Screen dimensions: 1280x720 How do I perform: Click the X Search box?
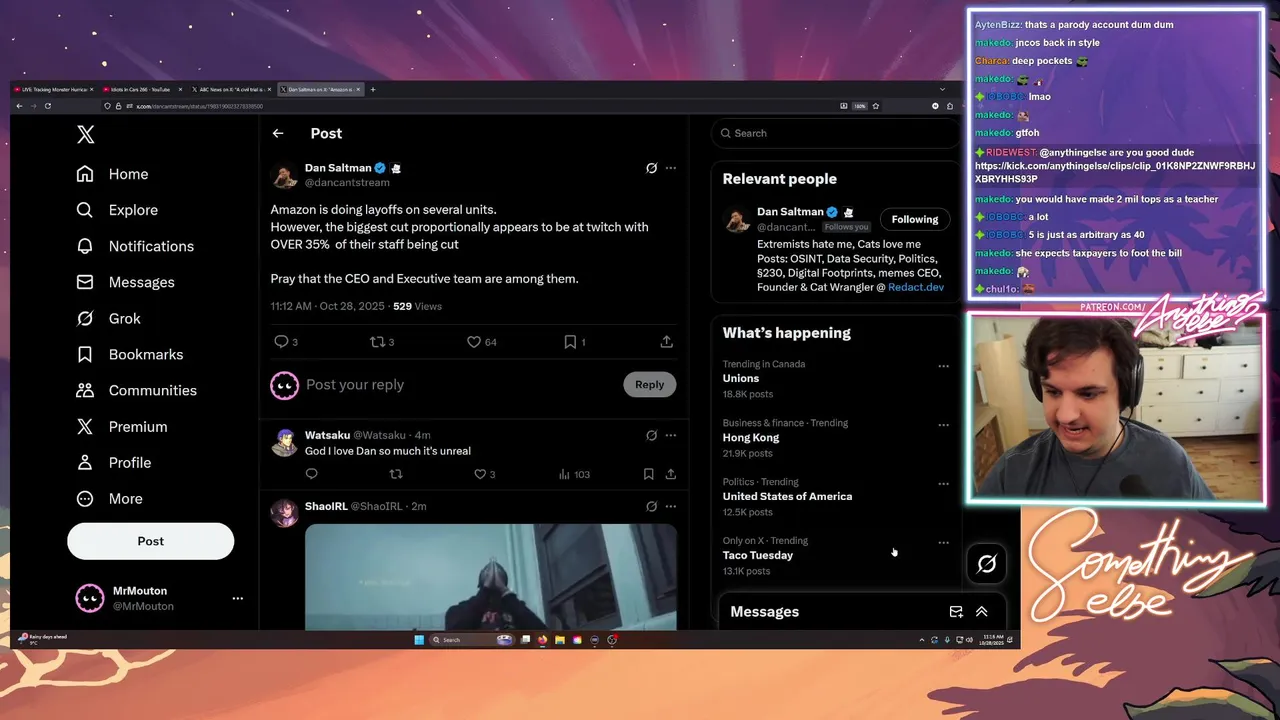pyautogui.click(x=836, y=133)
